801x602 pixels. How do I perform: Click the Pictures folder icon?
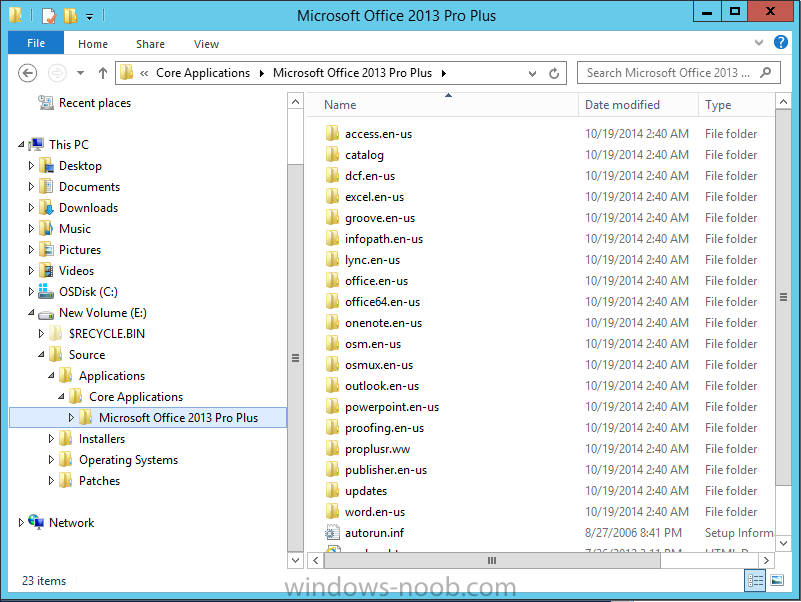point(46,249)
